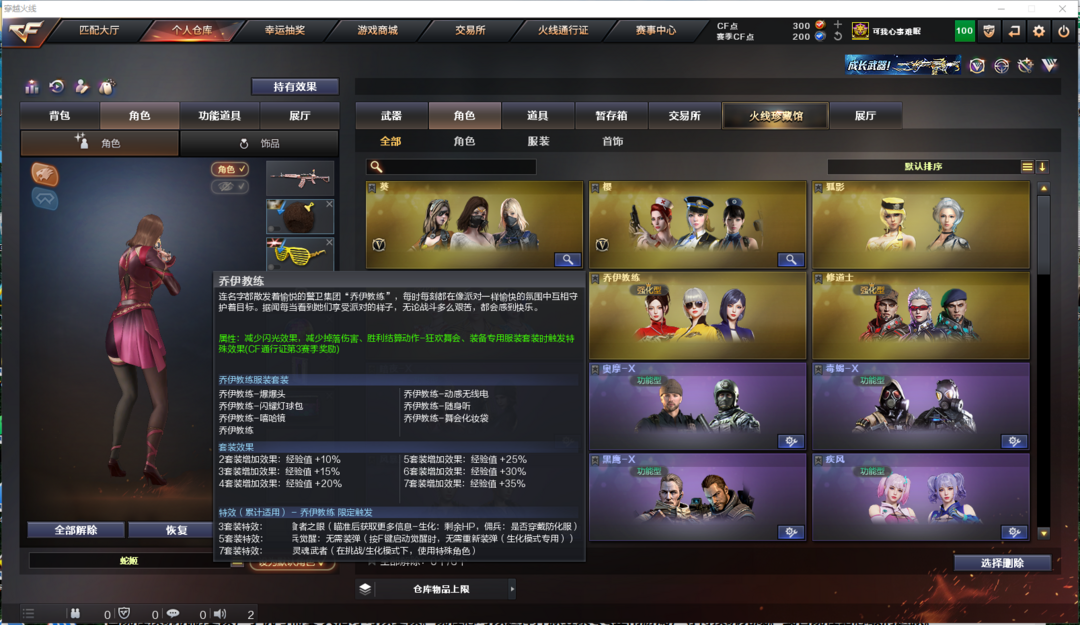Inspect the 葵 character set with its magnifier
1080x625 pixels.
click(x=568, y=260)
